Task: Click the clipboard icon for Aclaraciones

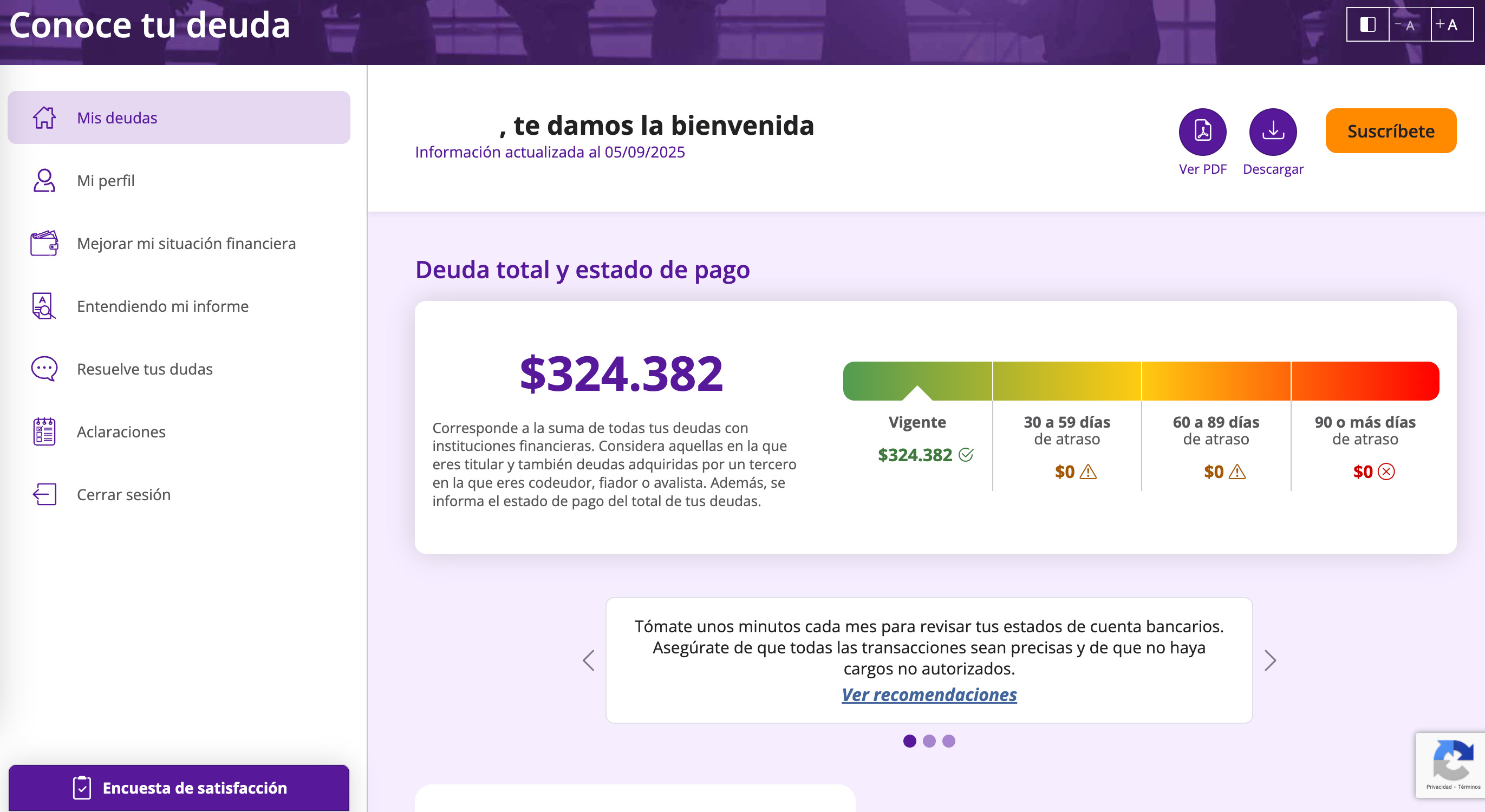Action: click(43, 431)
